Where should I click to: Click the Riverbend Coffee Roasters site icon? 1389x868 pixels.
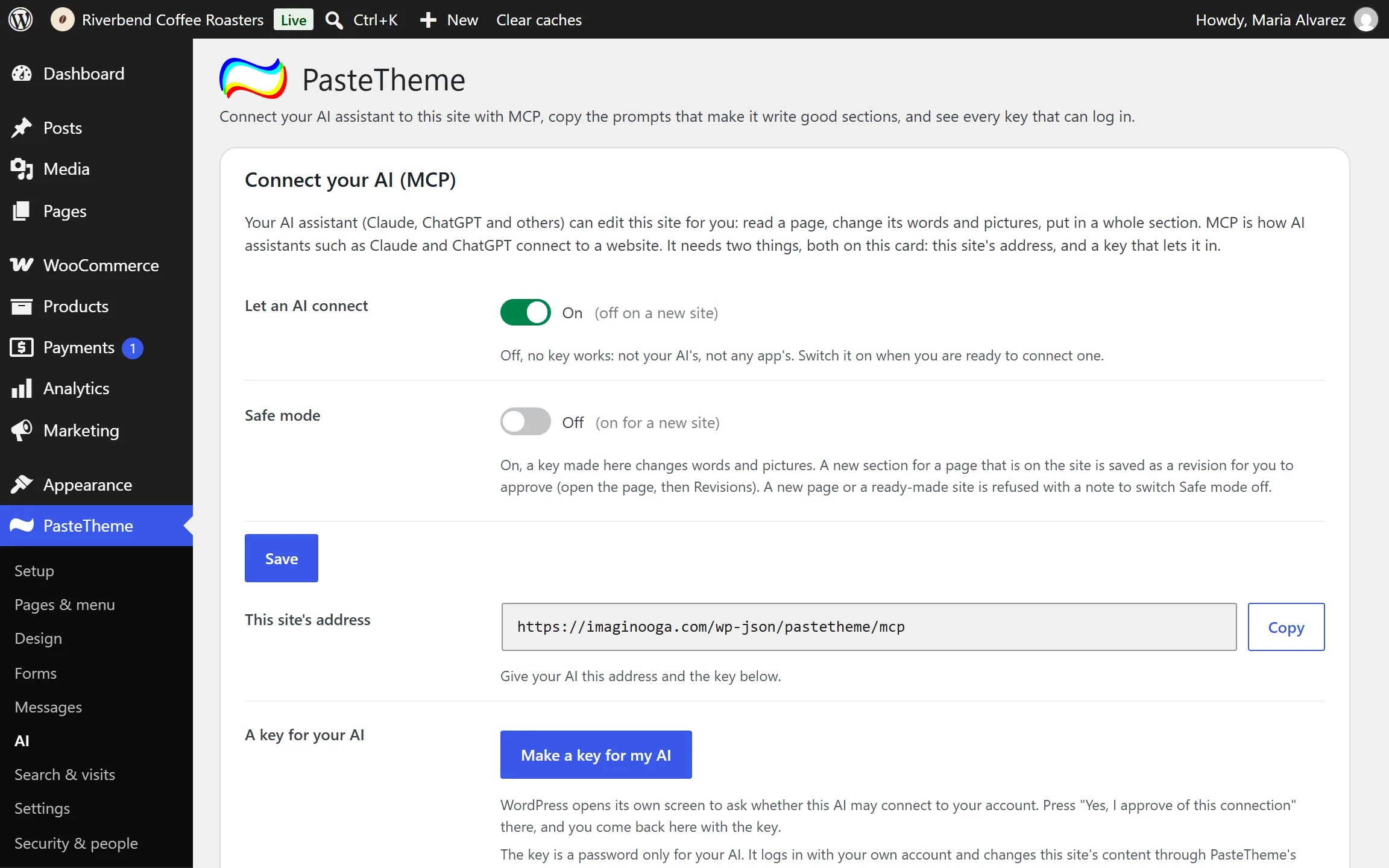click(x=62, y=20)
